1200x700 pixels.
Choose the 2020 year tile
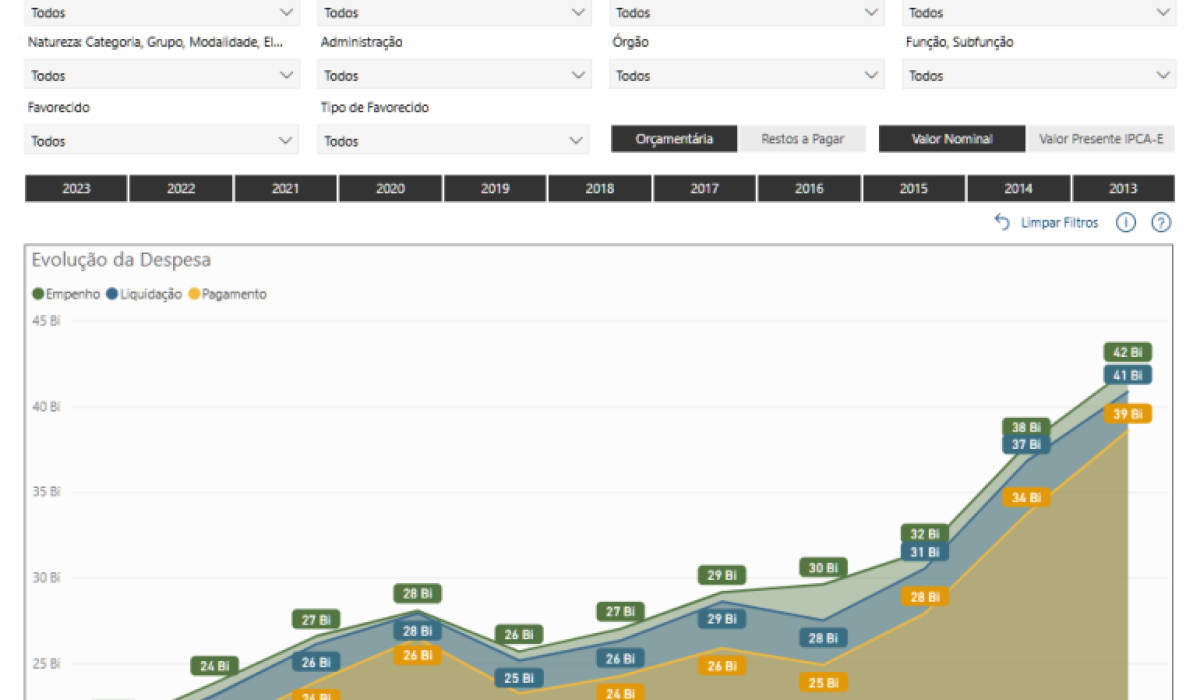[x=390, y=188]
